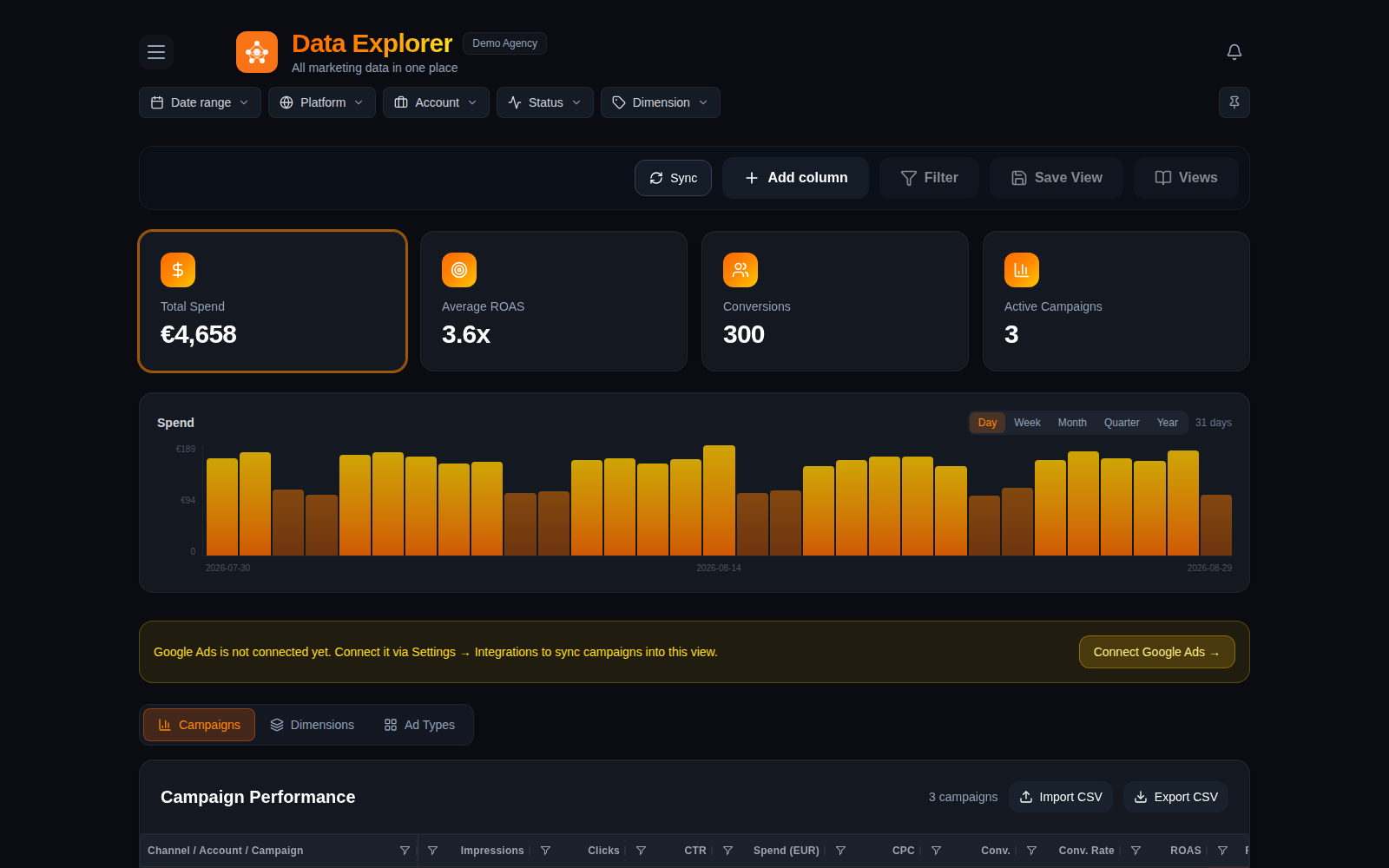1389x868 pixels.
Task: Open the Date range dropdown
Action: 200,102
